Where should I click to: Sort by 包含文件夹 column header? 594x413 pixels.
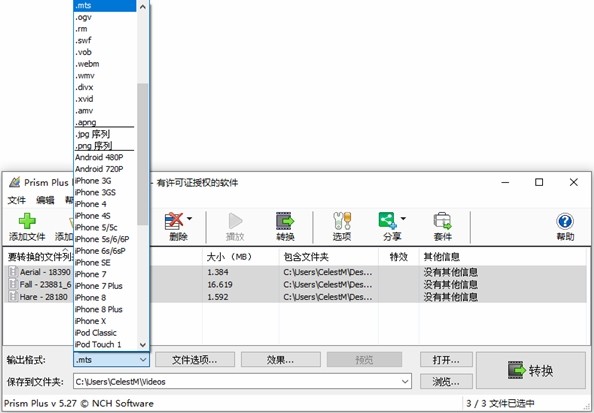328,257
